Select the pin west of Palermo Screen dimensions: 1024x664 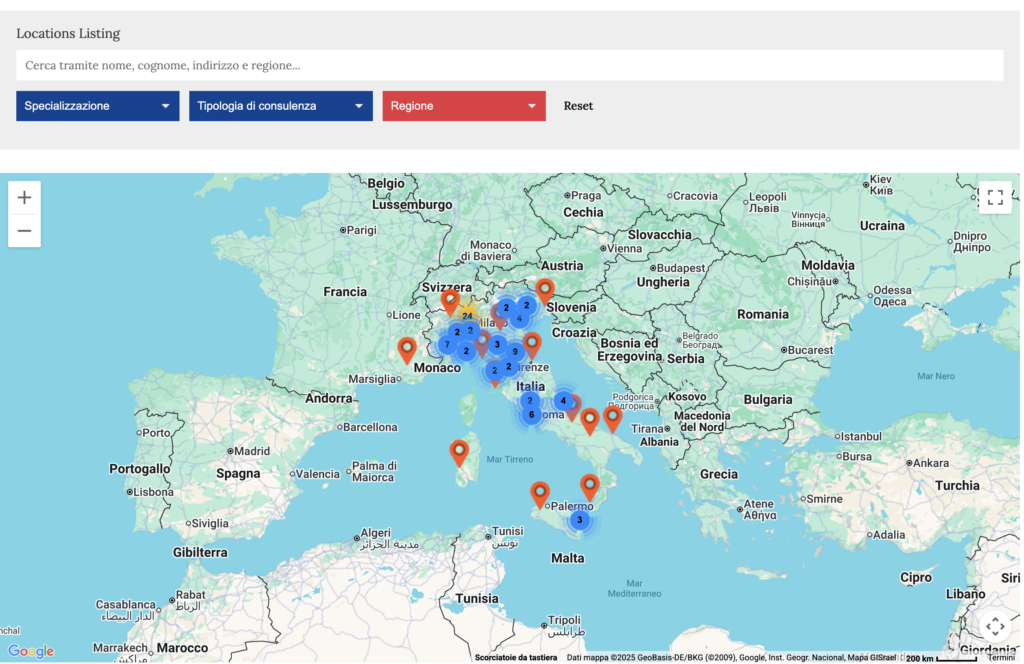tap(540, 494)
